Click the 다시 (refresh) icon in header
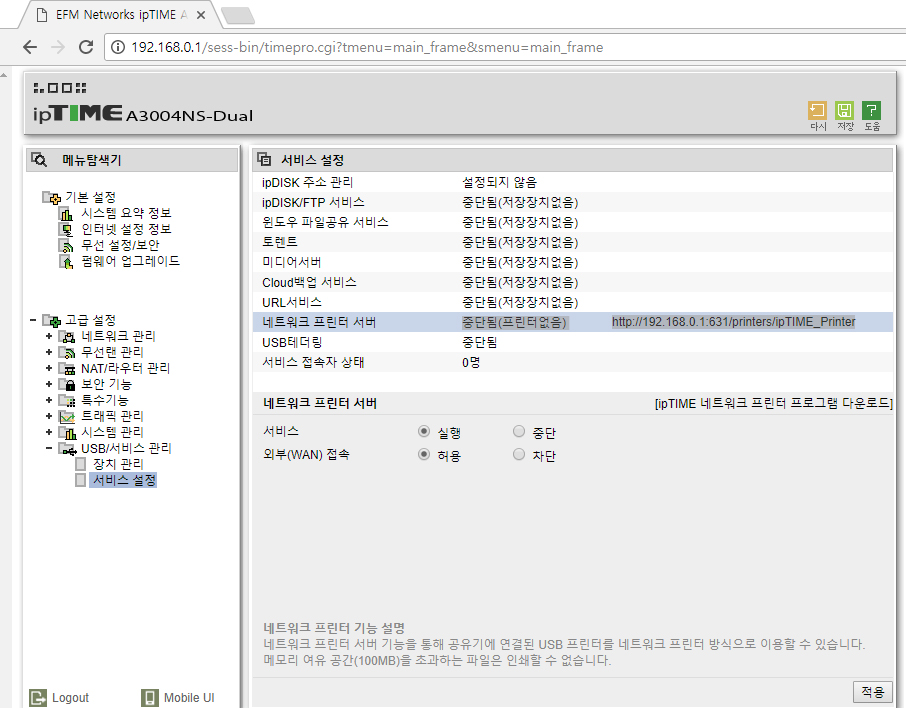906x708 pixels. pos(817,110)
